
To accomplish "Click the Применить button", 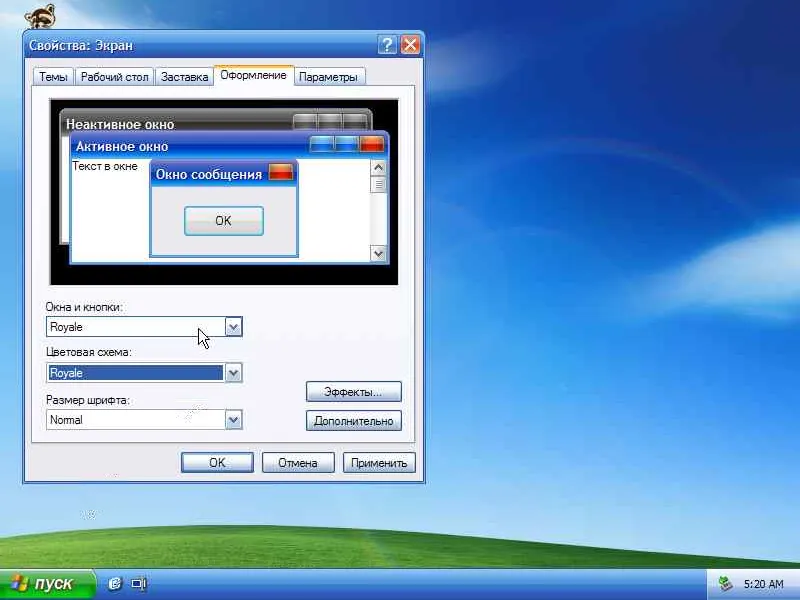I will pyautogui.click(x=379, y=463).
